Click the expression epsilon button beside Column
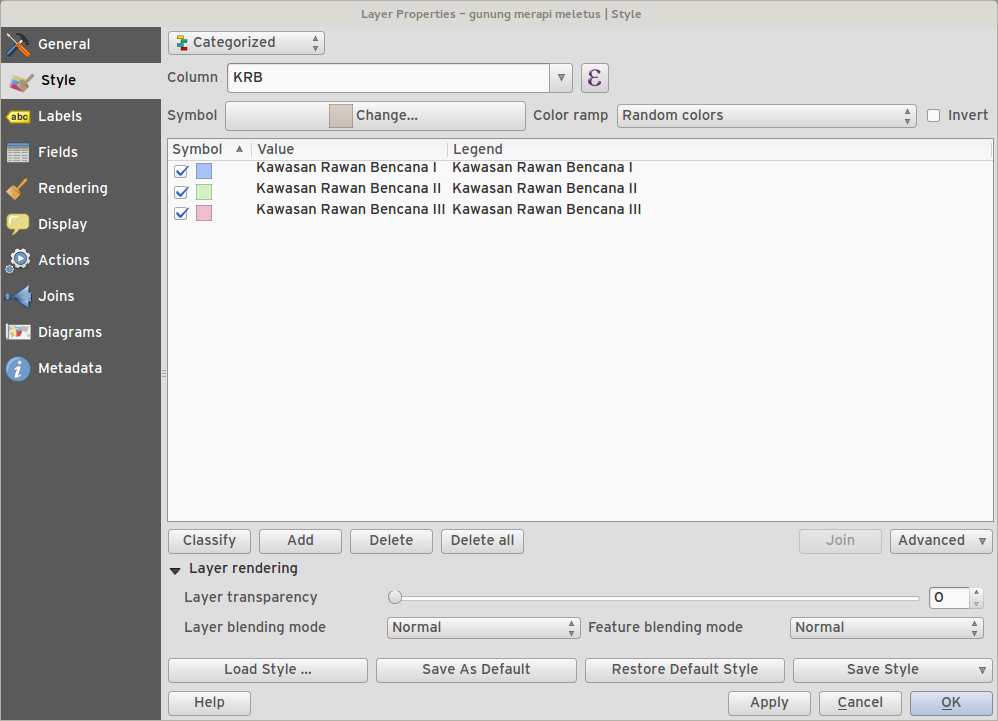The width and height of the screenshot is (998, 721). tap(594, 78)
